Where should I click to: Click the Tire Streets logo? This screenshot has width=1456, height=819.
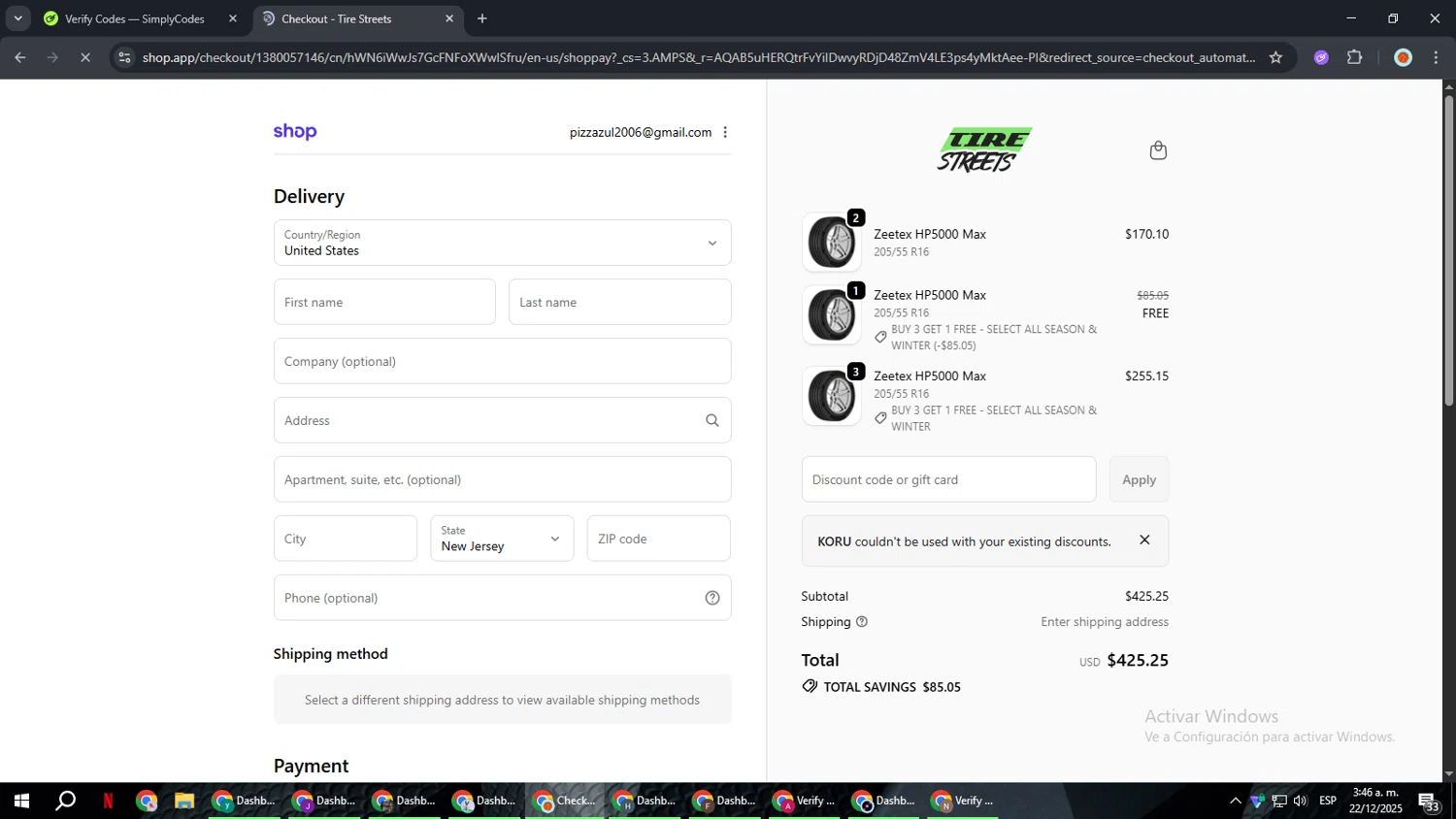[x=984, y=150]
